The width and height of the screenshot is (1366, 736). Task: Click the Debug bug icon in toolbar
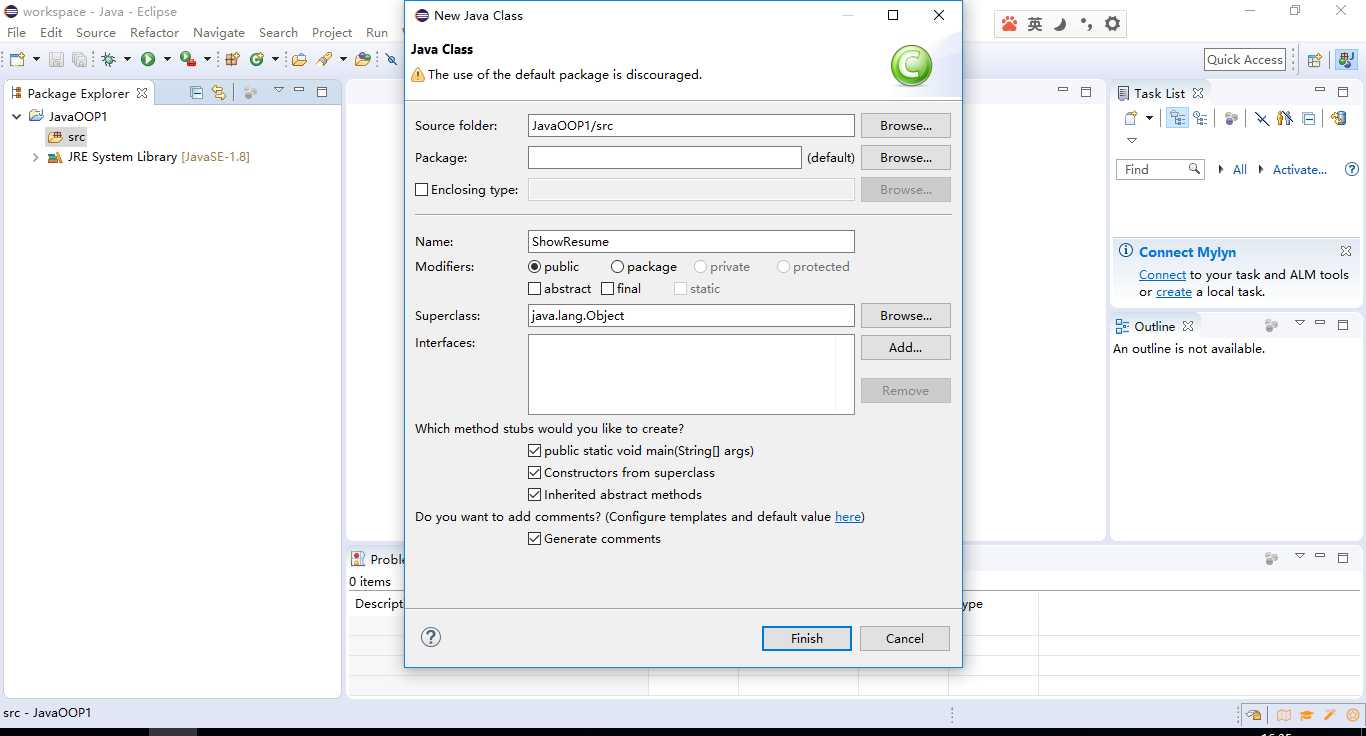click(x=108, y=60)
